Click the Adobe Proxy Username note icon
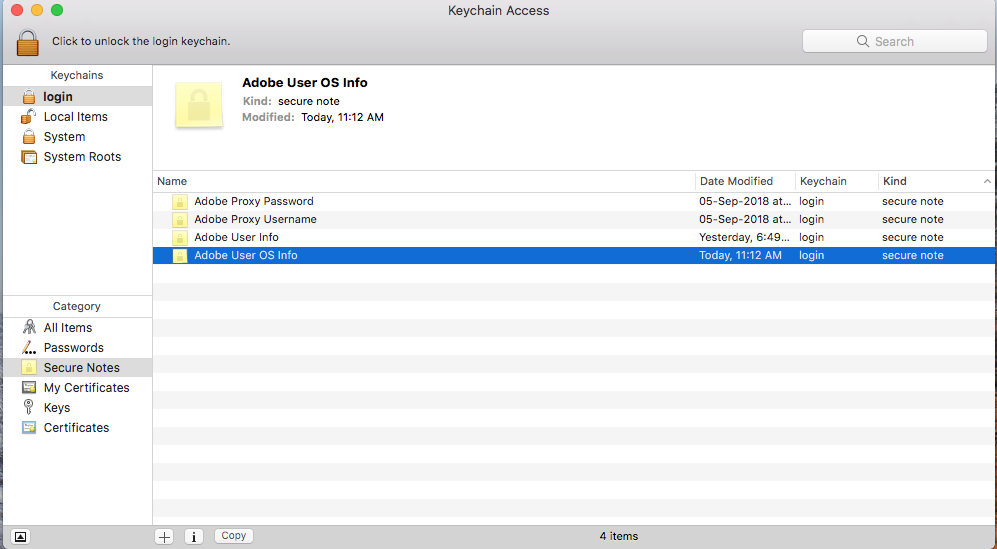Image resolution: width=997 pixels, height=549 pixels. (x=180, y=219)
